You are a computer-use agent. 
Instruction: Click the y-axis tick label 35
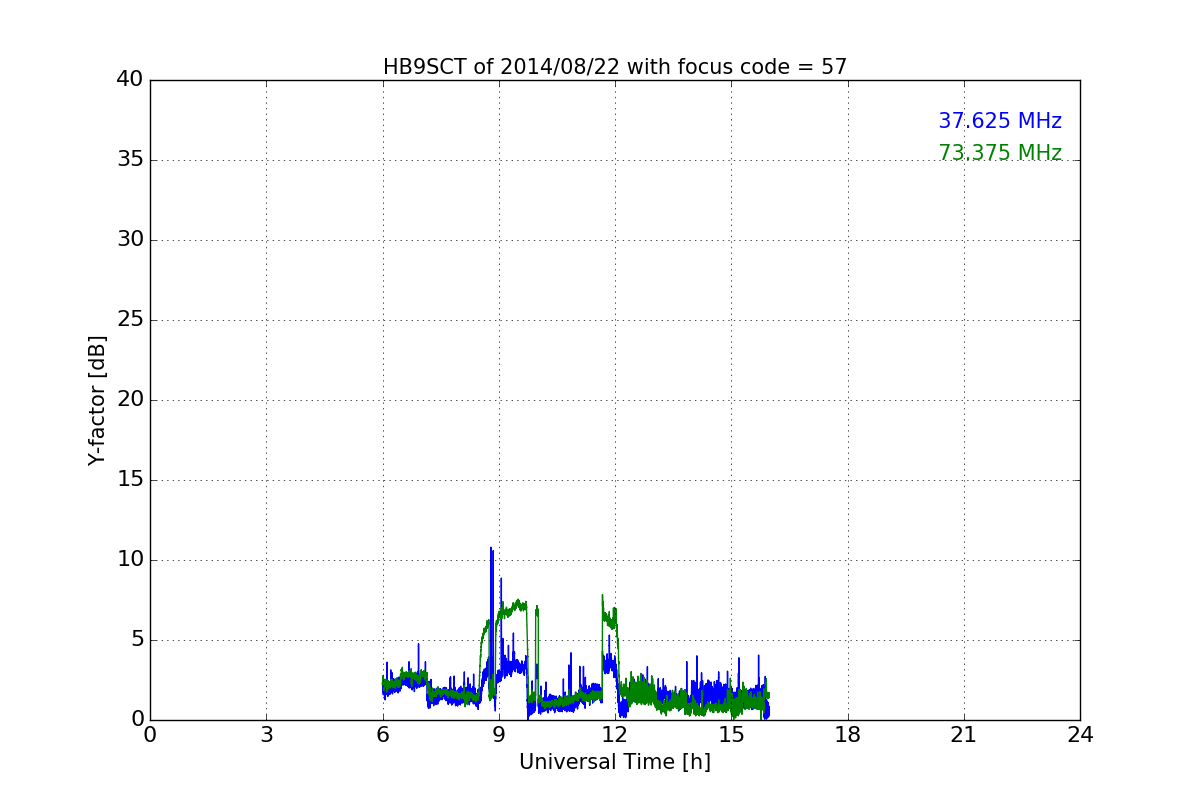130,160
